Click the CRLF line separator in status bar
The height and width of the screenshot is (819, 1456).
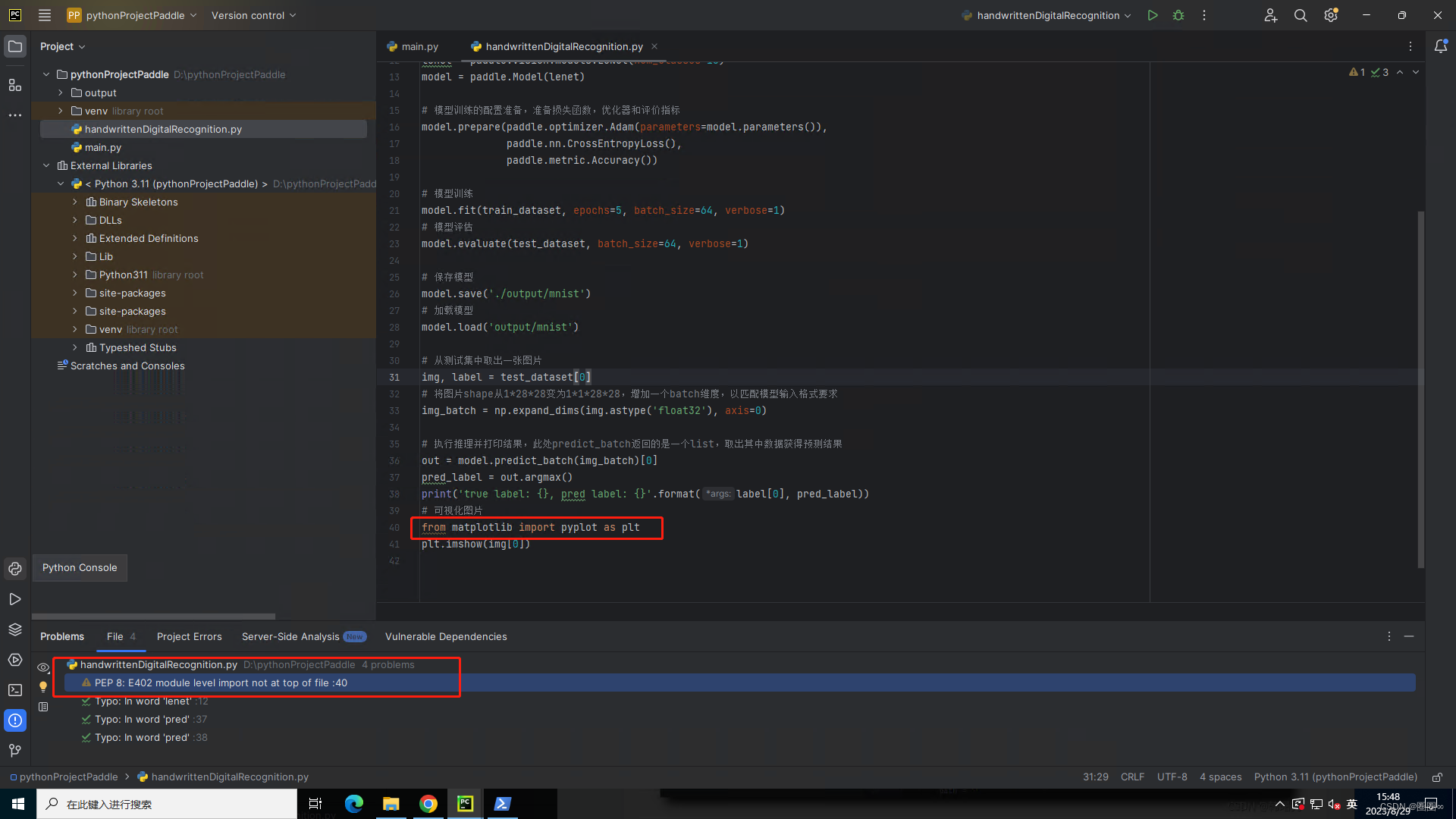point(1131,777)
